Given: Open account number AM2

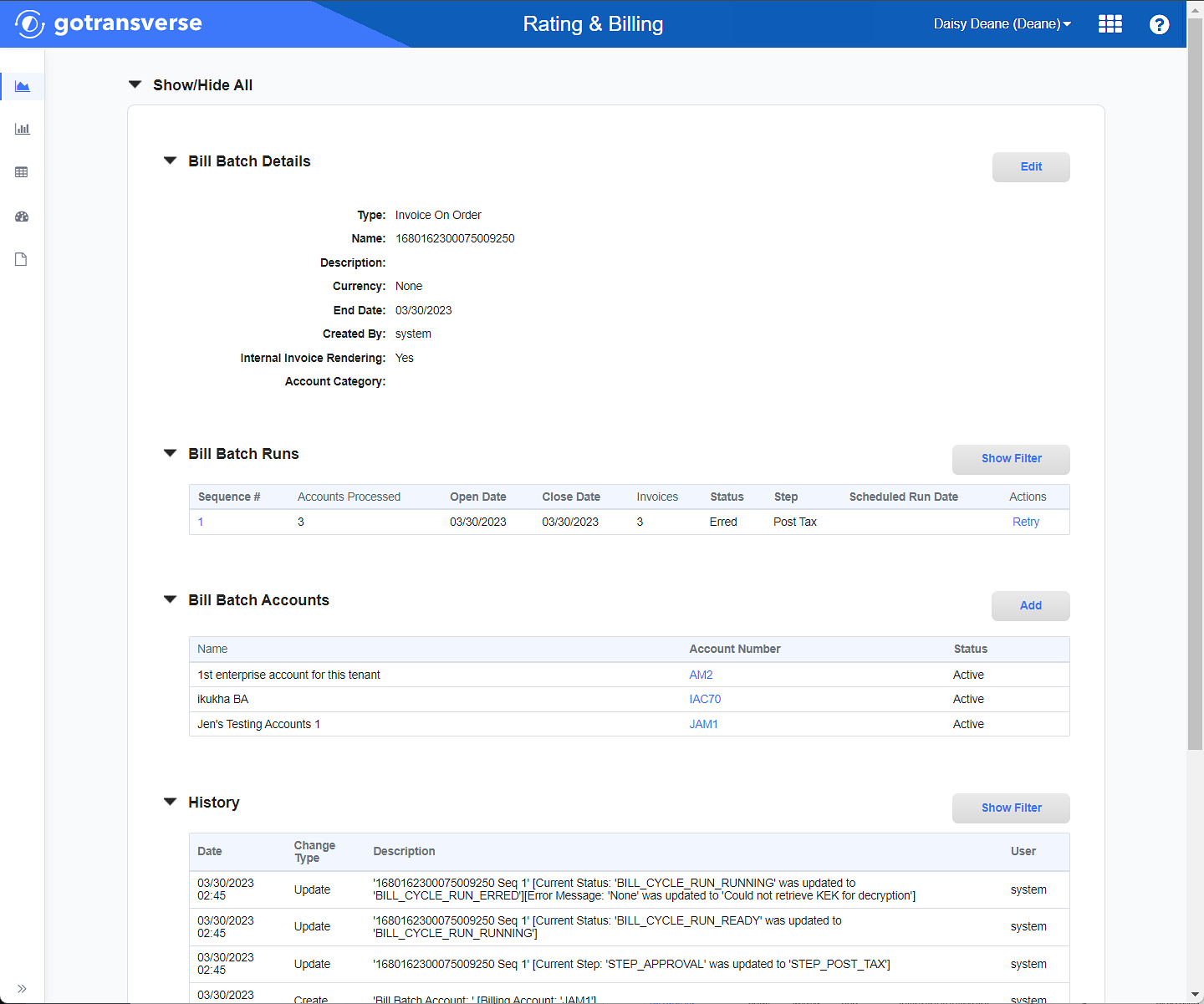Looking at the screenshot, I should [701, 675].
